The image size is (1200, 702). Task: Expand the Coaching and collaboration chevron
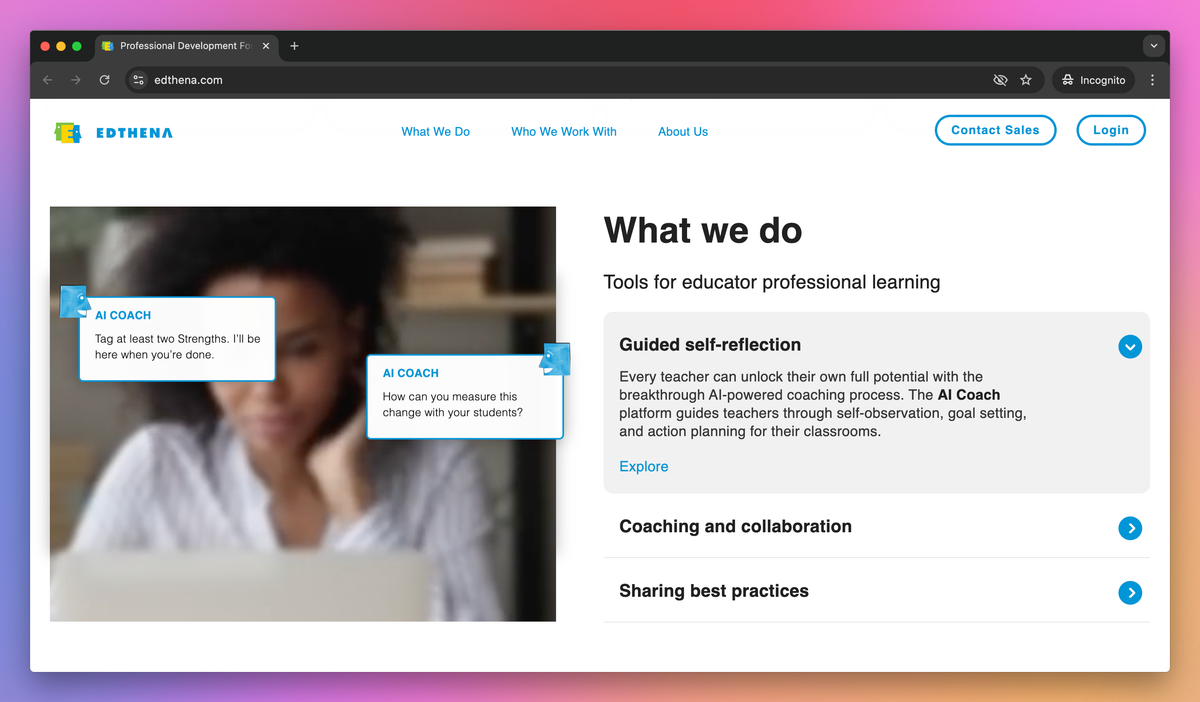point(1130,528)
